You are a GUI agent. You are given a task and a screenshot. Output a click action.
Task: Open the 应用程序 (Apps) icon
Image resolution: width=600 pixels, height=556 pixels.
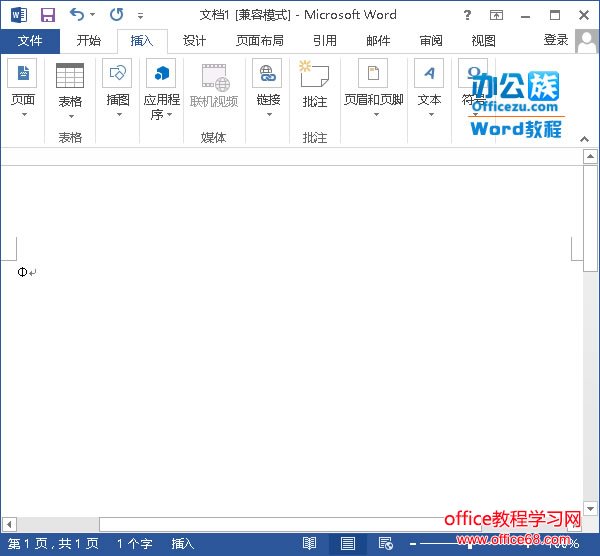(x=161, y=73)
